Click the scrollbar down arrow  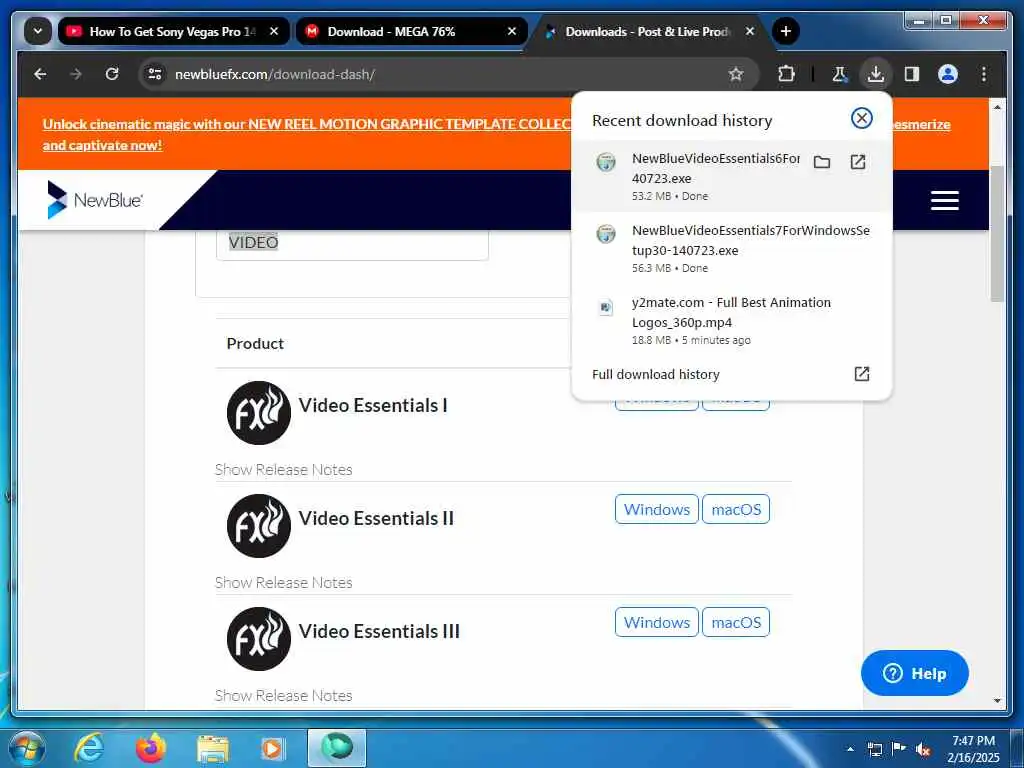(997, 701)
